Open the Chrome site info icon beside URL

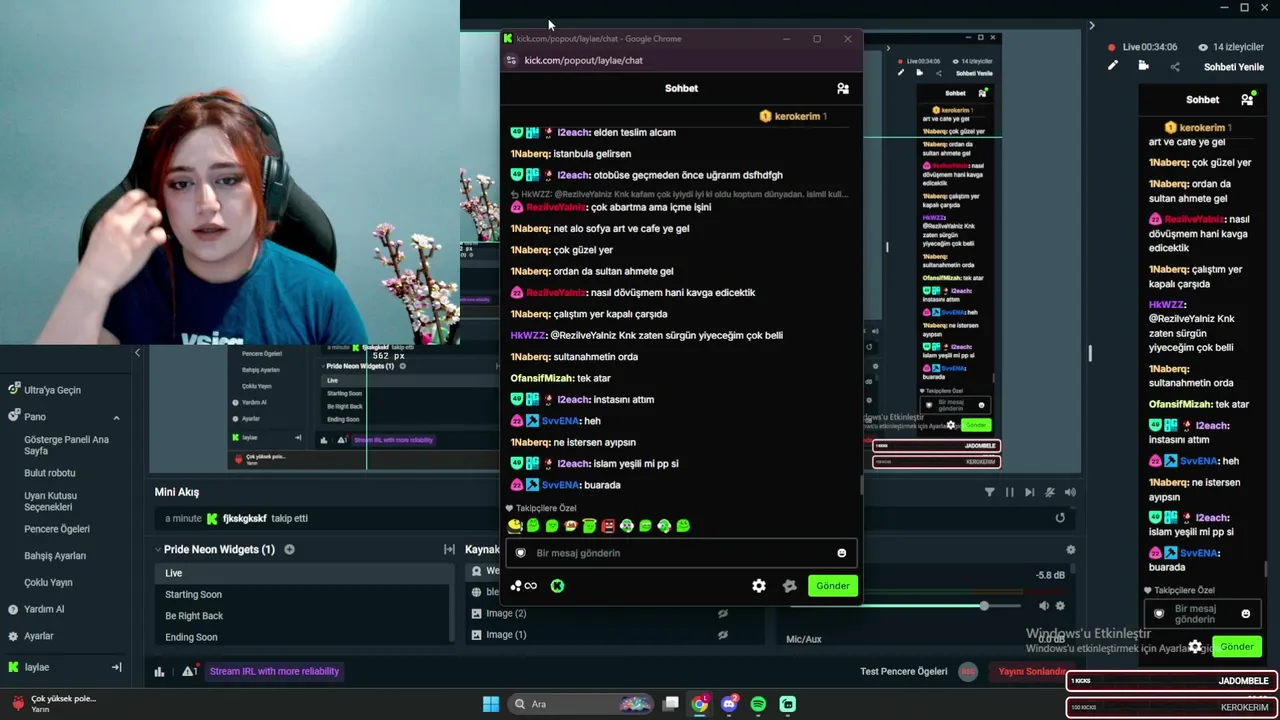tap(511, 60)
